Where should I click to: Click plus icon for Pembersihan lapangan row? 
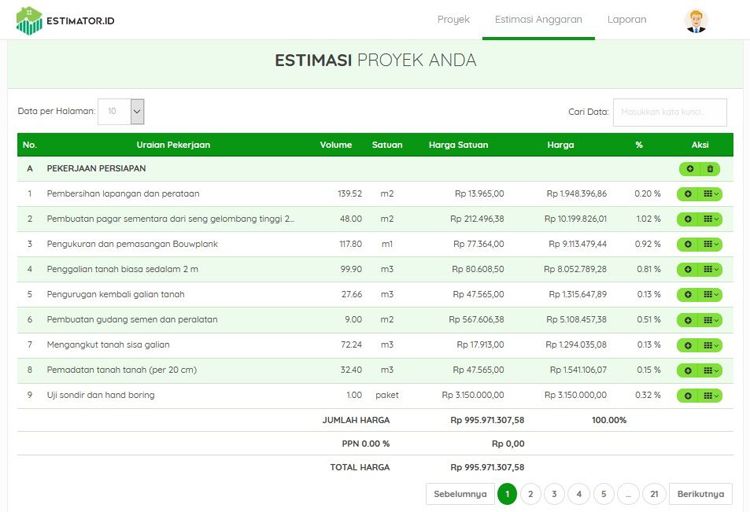pyautogui.click(x=689, y=194)
